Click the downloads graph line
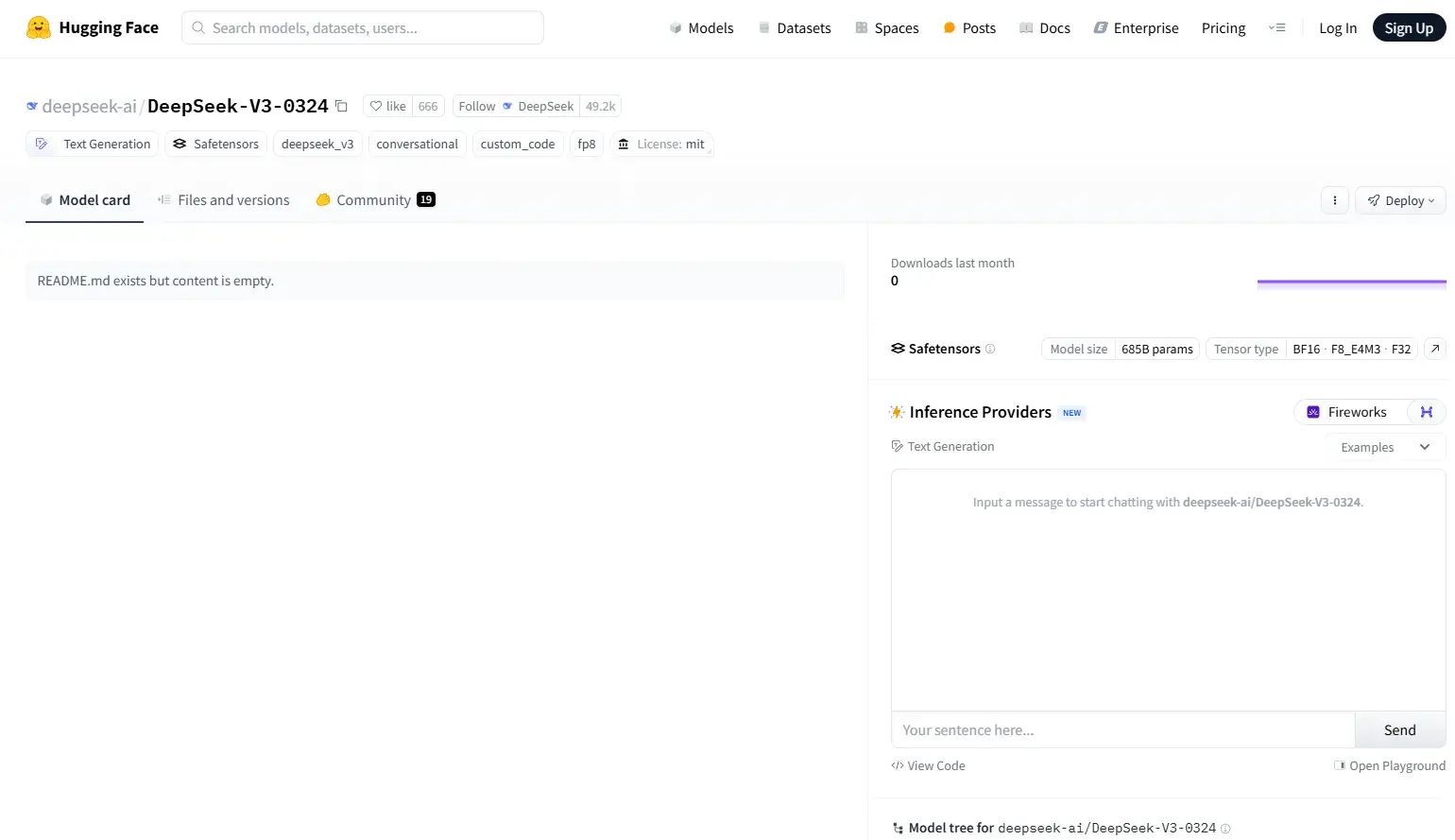The height and width of the screenshot is (840, 1455). click(1351, 282)
